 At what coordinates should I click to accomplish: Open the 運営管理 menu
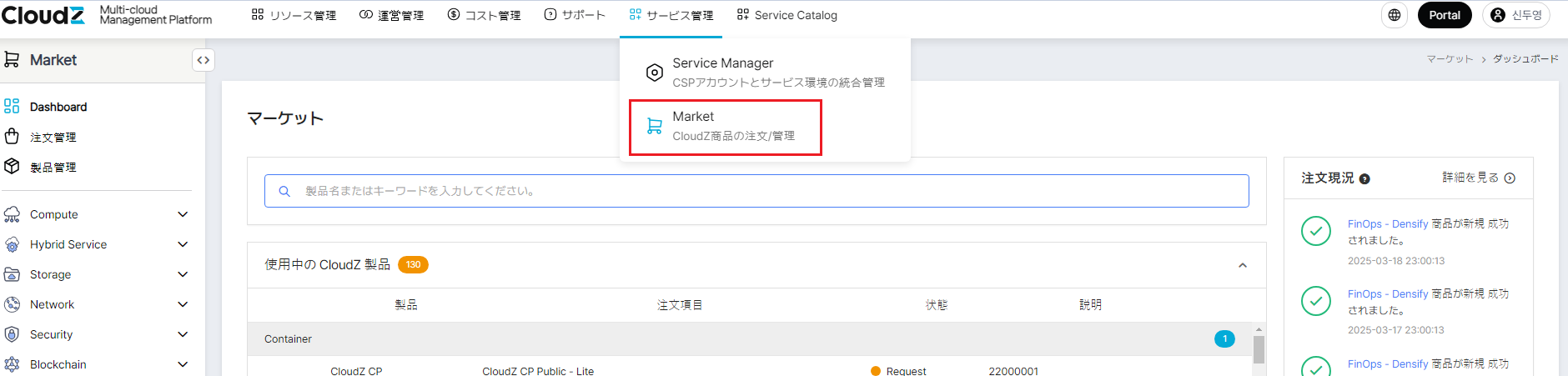click(x=391, y=15)
